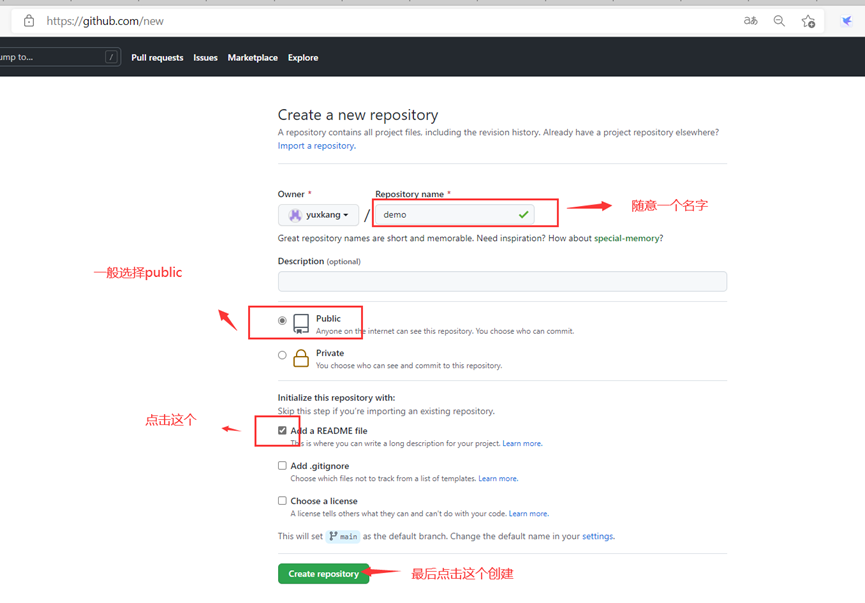Click the Initialize this repository with heading
Image resolution: width=865 pixels, height=603 pixels.
point(337,398)
